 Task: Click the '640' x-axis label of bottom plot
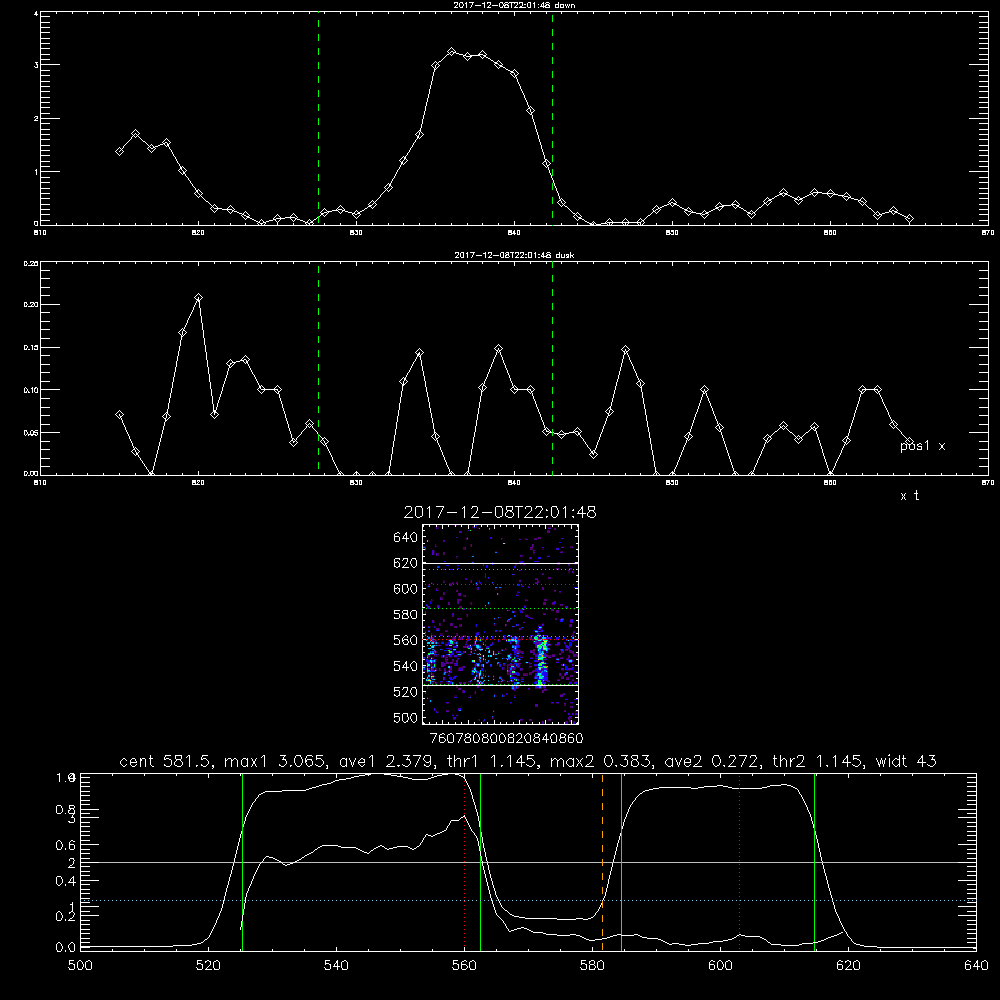pyautogui.click(x=976, y=965)
